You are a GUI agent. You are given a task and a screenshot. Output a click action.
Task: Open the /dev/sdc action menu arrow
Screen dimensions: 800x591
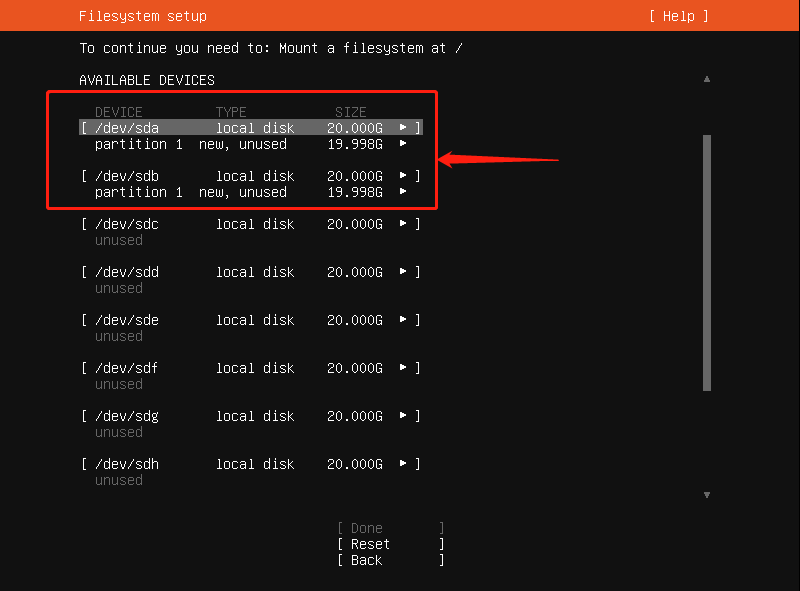(x=405, y=224)
